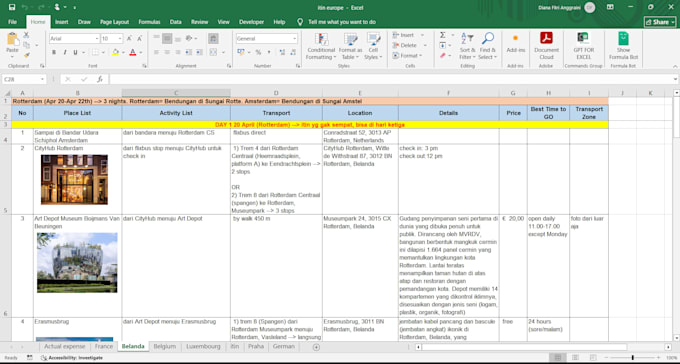Click Accessibility: Investigate in status bar
This screenshot has width=680, height=364.
click(72, 357)
